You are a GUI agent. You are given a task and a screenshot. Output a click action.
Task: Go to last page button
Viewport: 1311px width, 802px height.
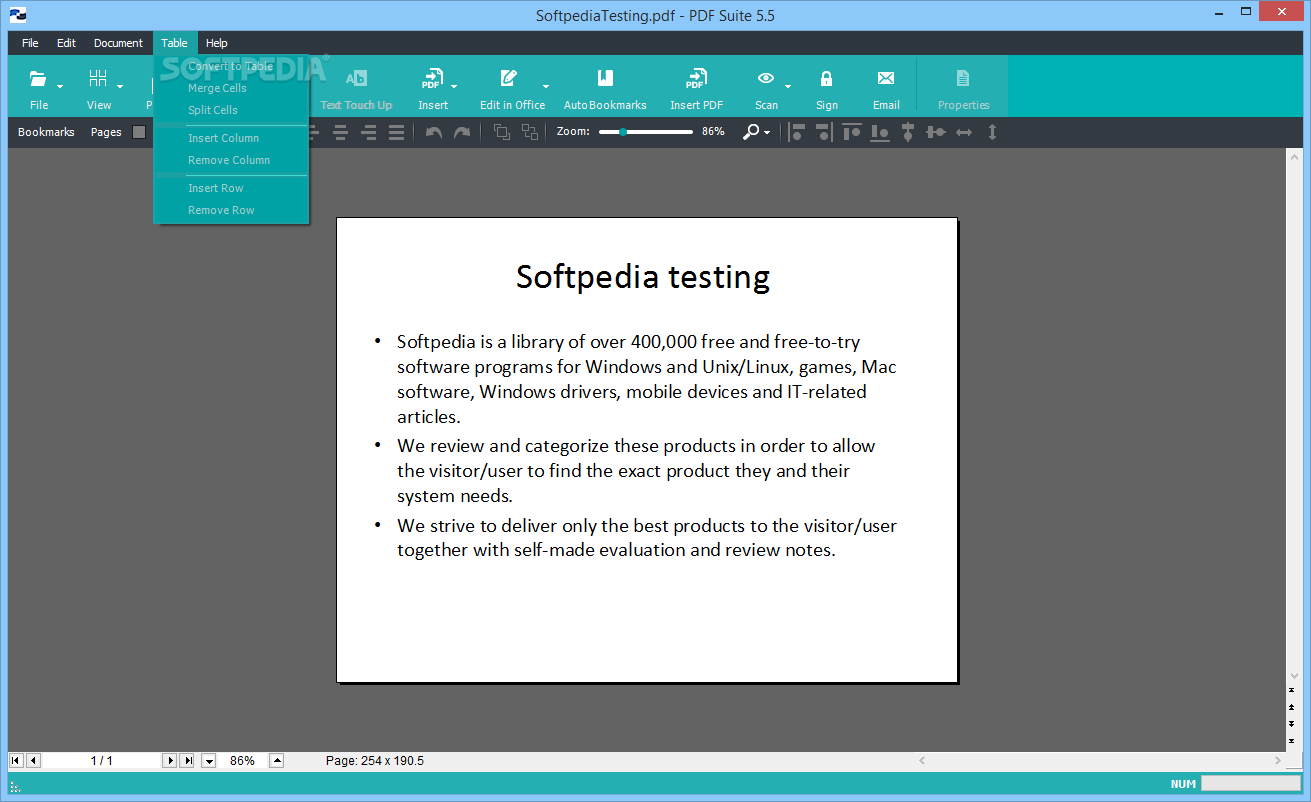[186, 761]
